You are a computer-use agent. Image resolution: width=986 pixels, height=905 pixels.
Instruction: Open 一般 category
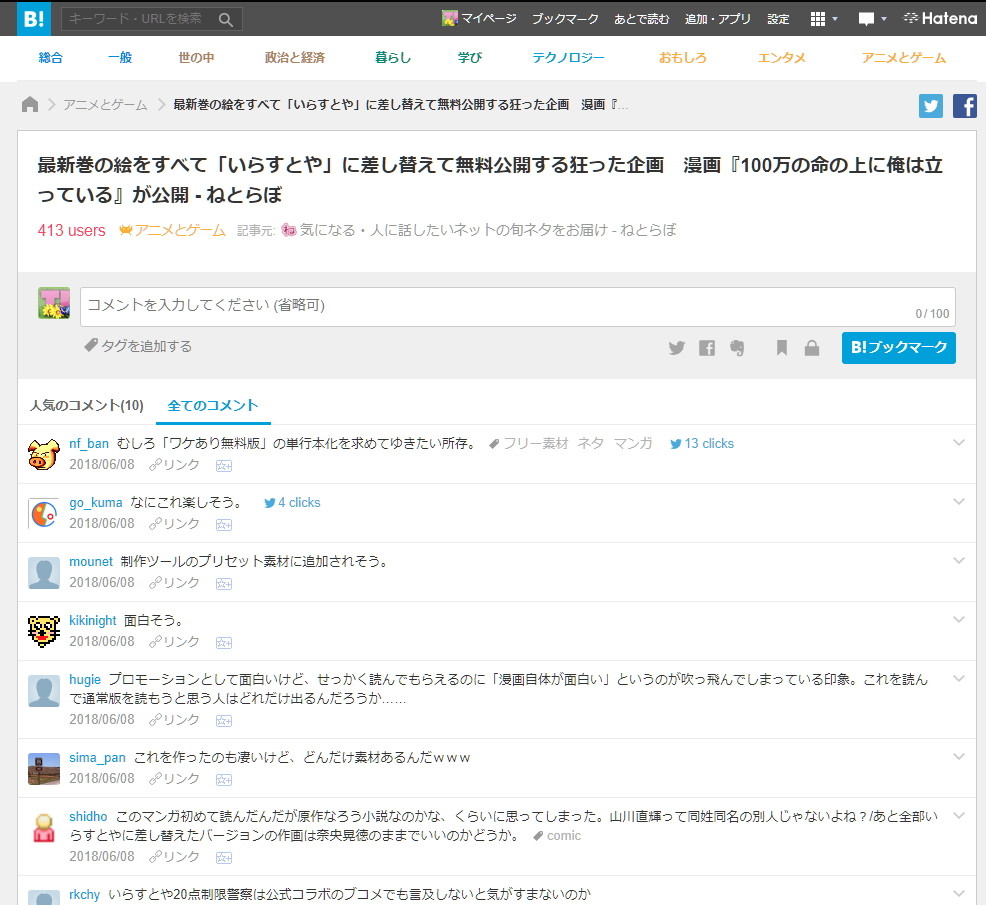pyautogui.click(x=120, y=58)
